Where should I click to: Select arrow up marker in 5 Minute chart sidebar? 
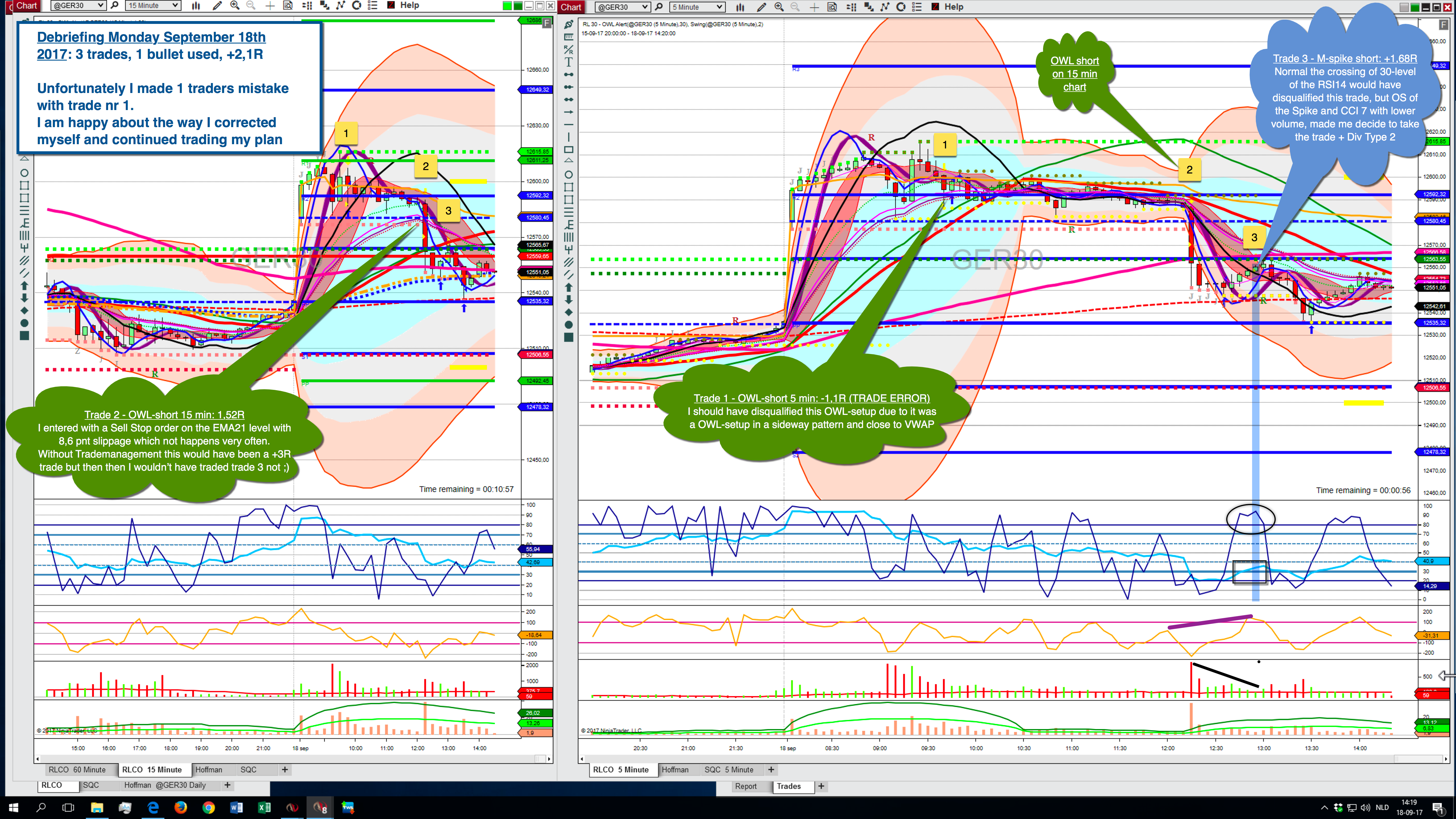point(569,287)
